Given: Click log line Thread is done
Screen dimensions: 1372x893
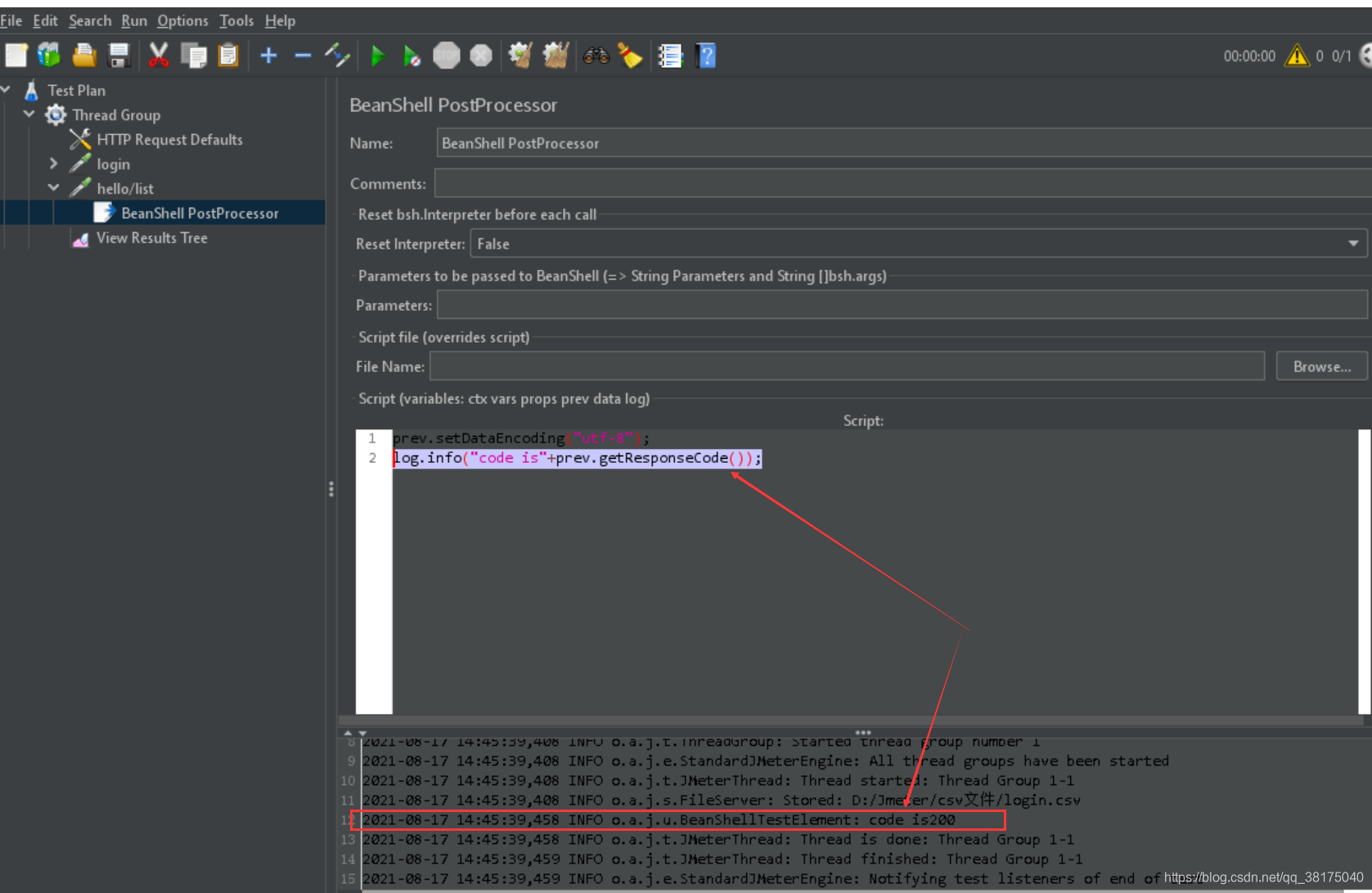Looking at the screenshot, I should pyautogui.click(x=718, y=840).
